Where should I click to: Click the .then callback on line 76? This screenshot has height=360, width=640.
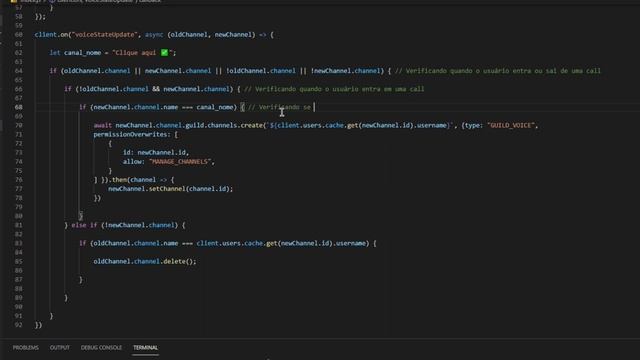pos(119,180)
